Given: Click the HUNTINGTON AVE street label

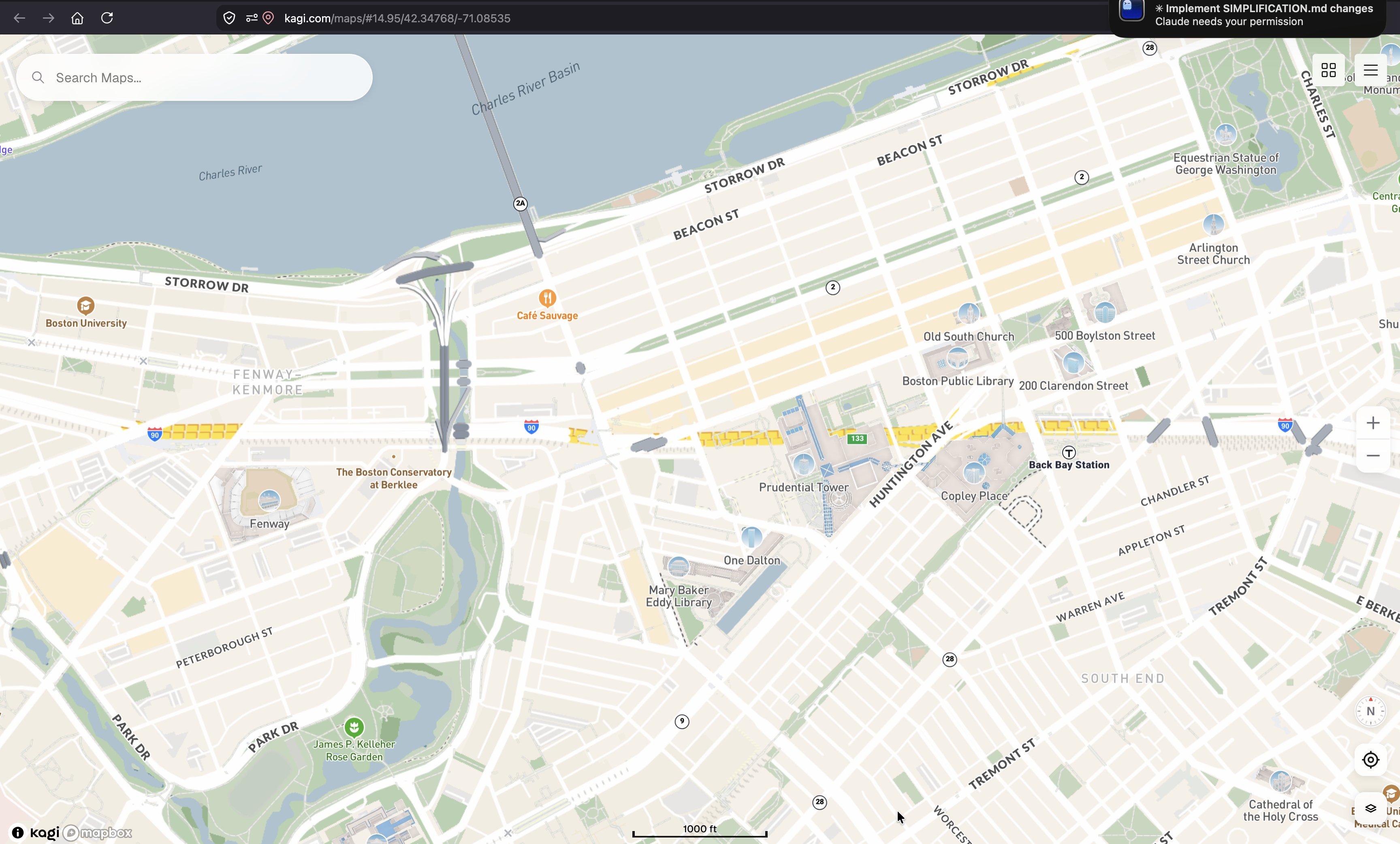Looking at the screenshot, I should pyautogui.click(x=911, y=464).
